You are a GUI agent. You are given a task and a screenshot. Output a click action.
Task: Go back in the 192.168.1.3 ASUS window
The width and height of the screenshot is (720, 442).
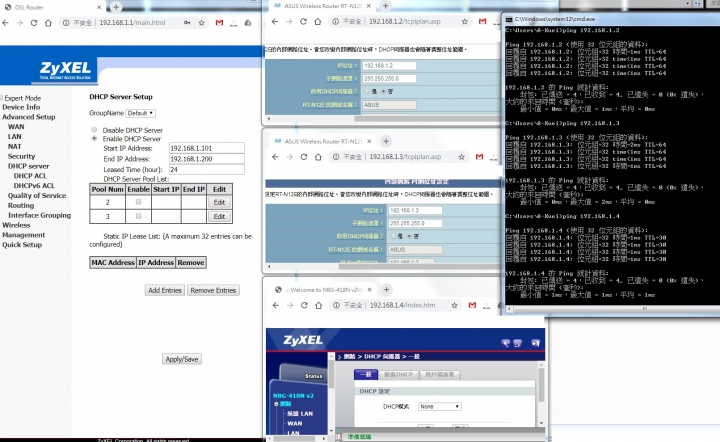coord(275,157)
